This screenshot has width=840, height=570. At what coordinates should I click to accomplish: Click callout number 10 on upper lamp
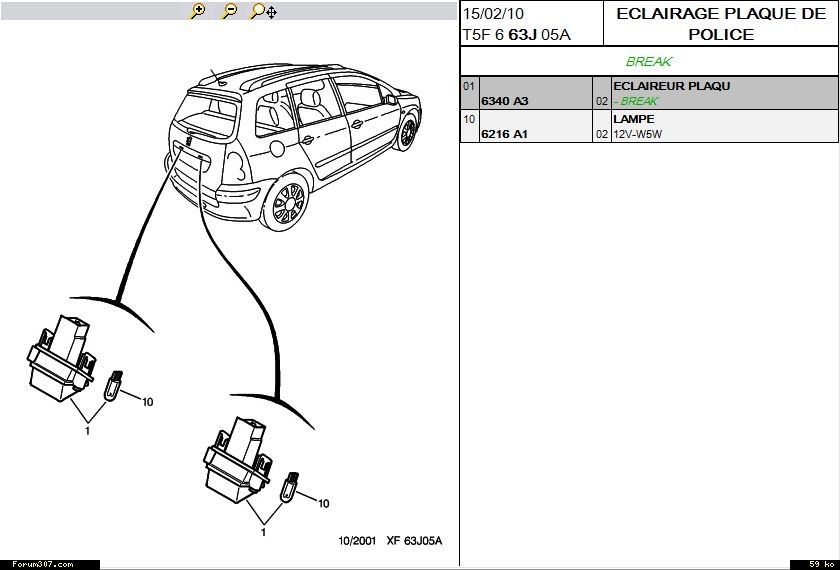click(147, 402)
